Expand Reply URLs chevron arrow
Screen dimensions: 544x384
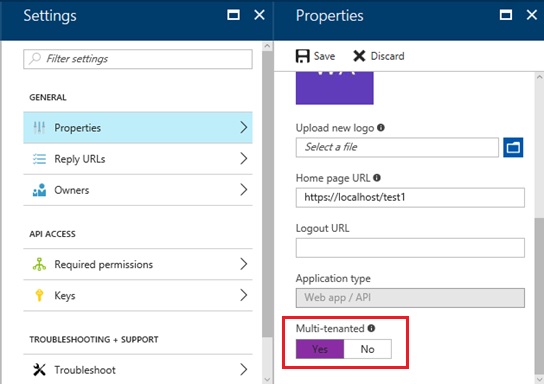(x=244, y=159)
